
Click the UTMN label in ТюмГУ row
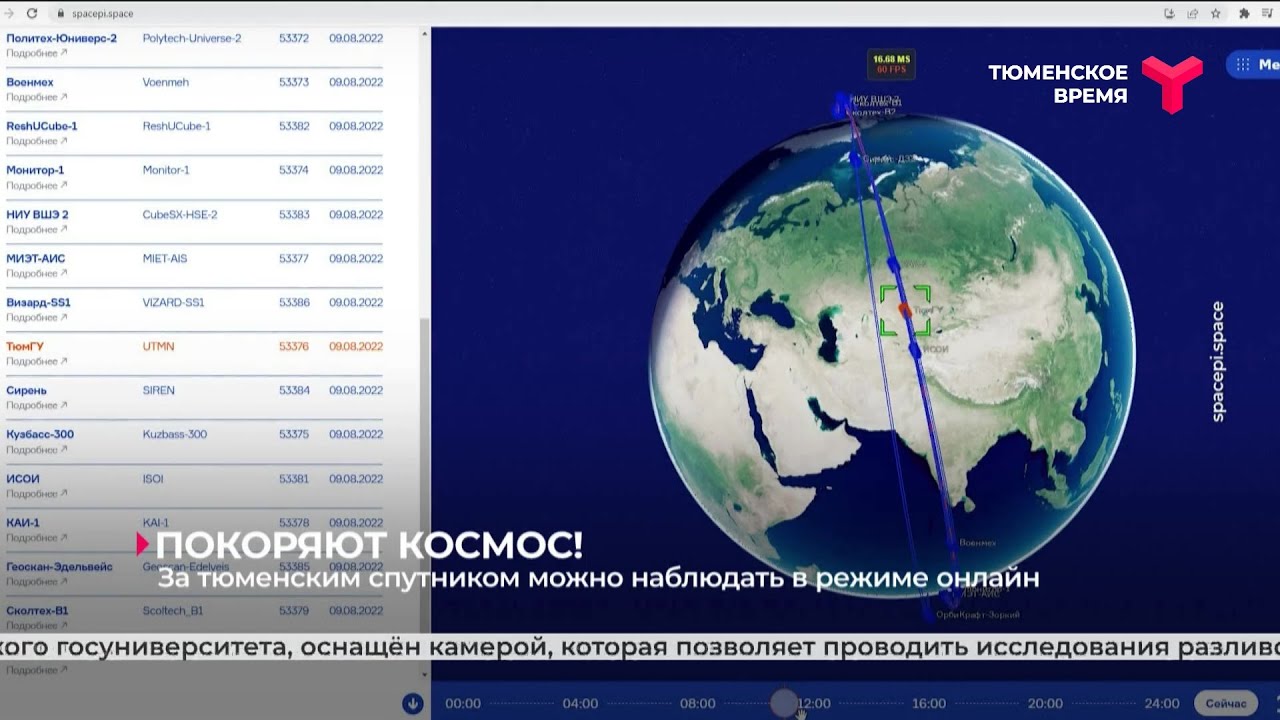coord(158,346)
